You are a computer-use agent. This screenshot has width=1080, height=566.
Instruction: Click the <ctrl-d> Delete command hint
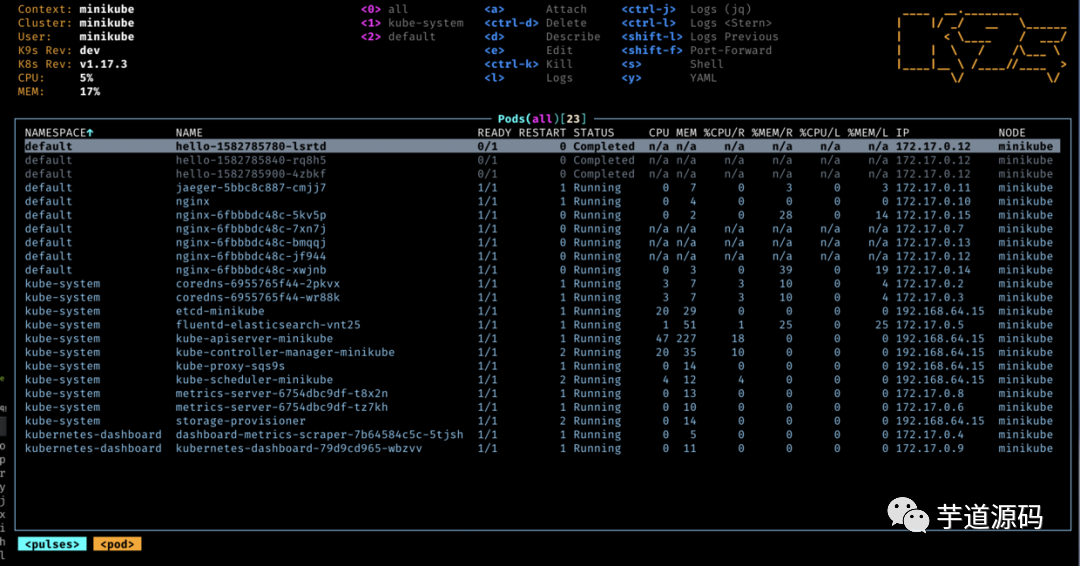click(536, 23)
